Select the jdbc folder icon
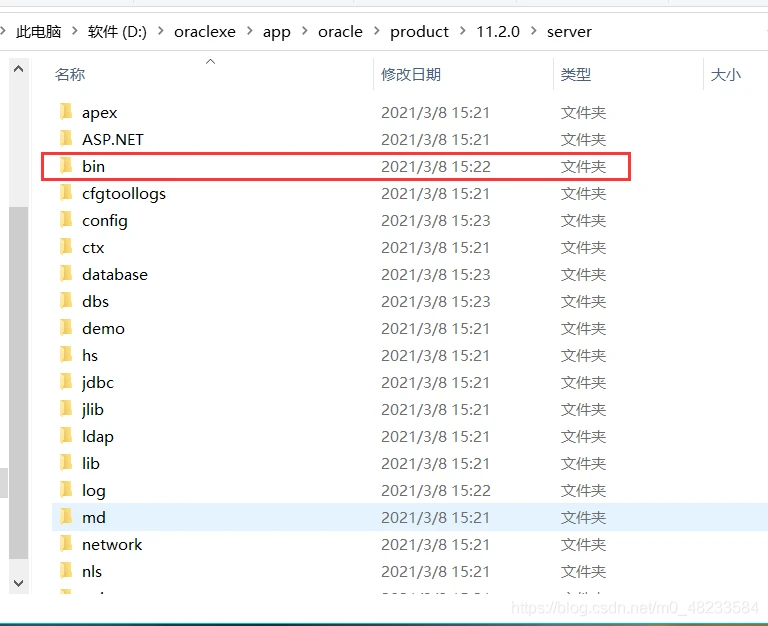Image resolution: width=768 pixels, height=626 pixels. [66, 382]
